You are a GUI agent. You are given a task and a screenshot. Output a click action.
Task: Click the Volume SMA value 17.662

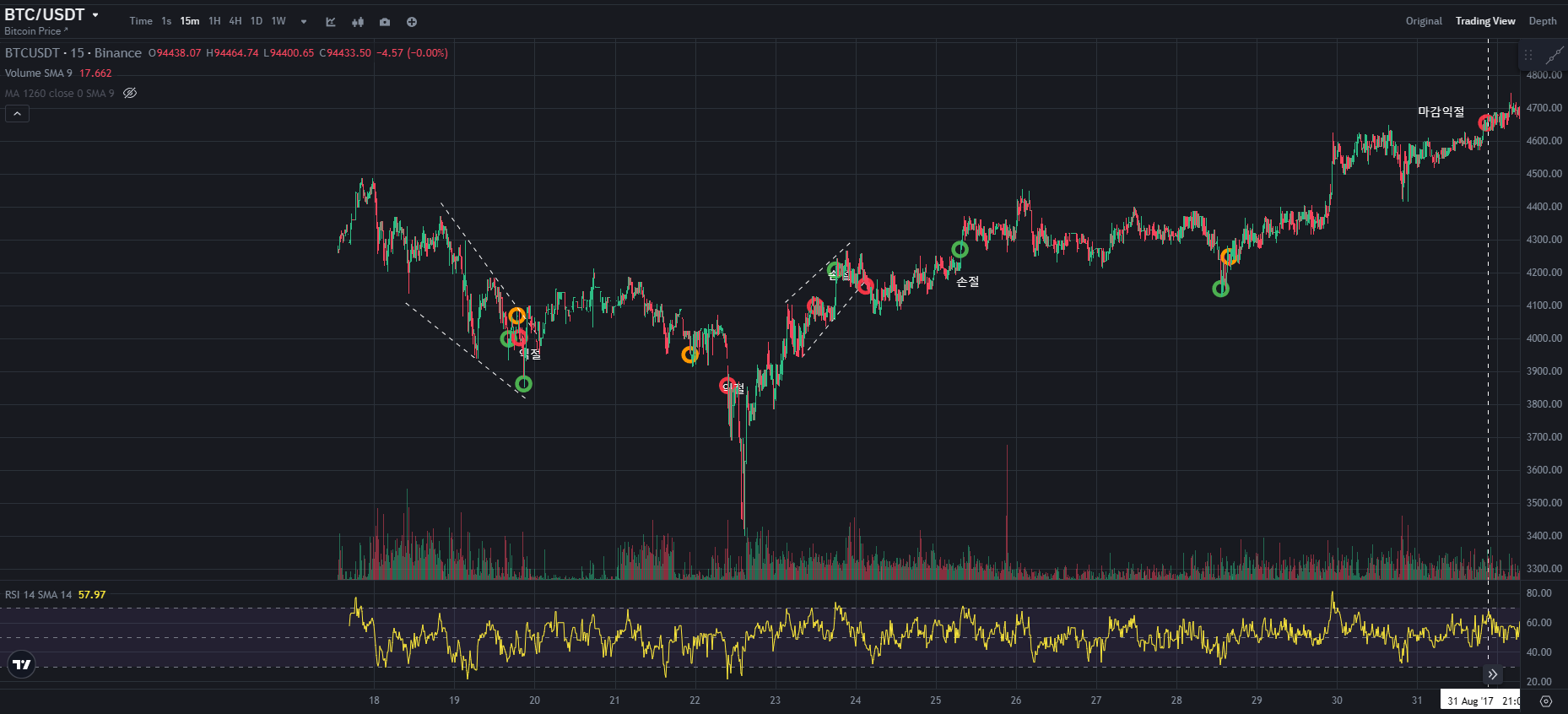coord(95,73)
